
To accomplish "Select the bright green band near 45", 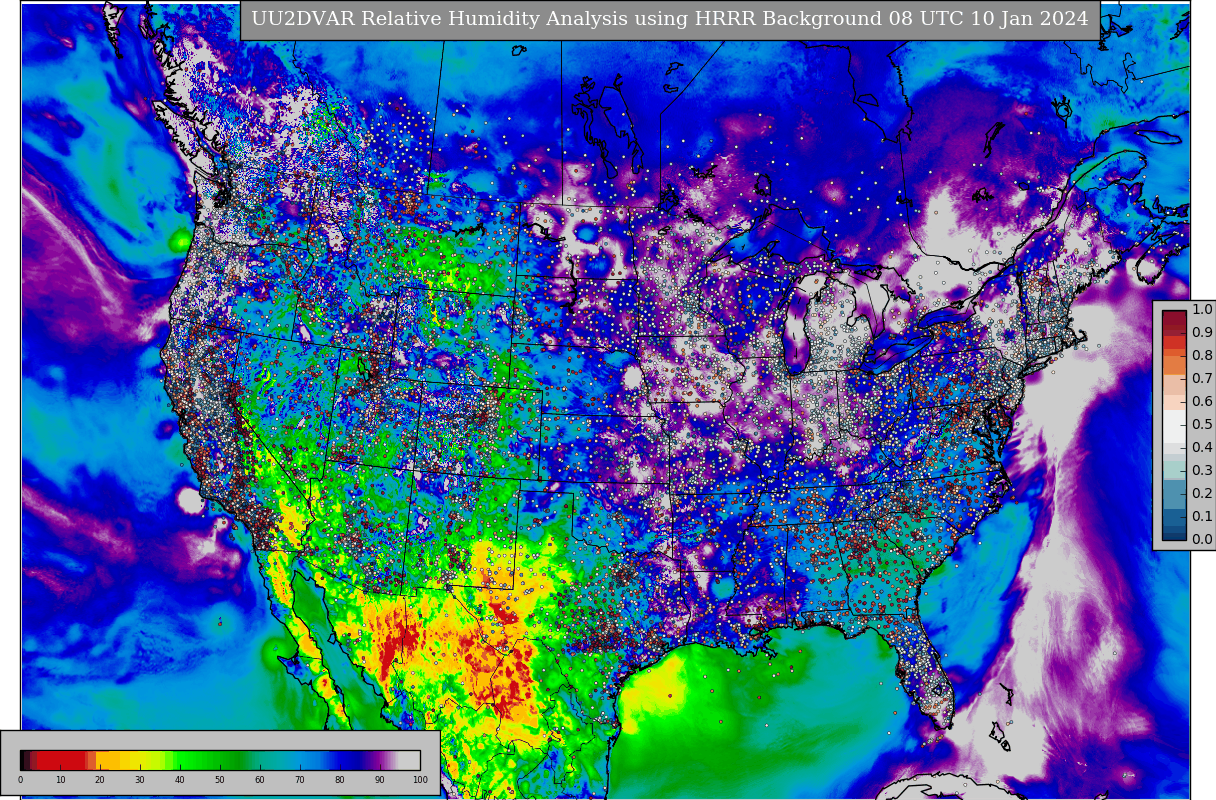I will pyautogui.click(x=200, y=760).
